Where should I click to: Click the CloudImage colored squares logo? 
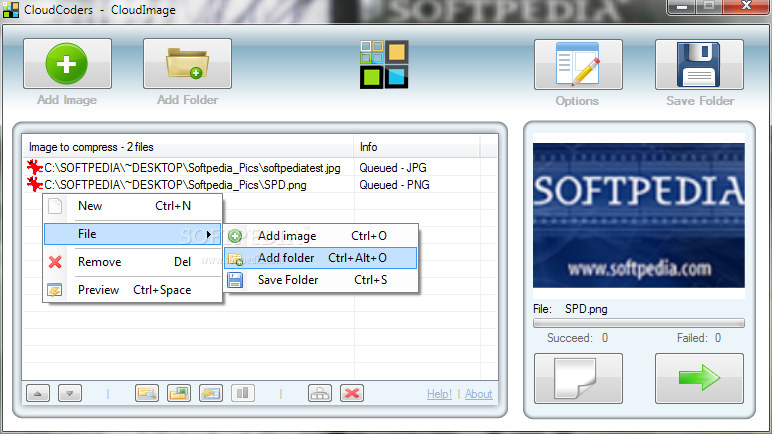click(x=384, y=65)
